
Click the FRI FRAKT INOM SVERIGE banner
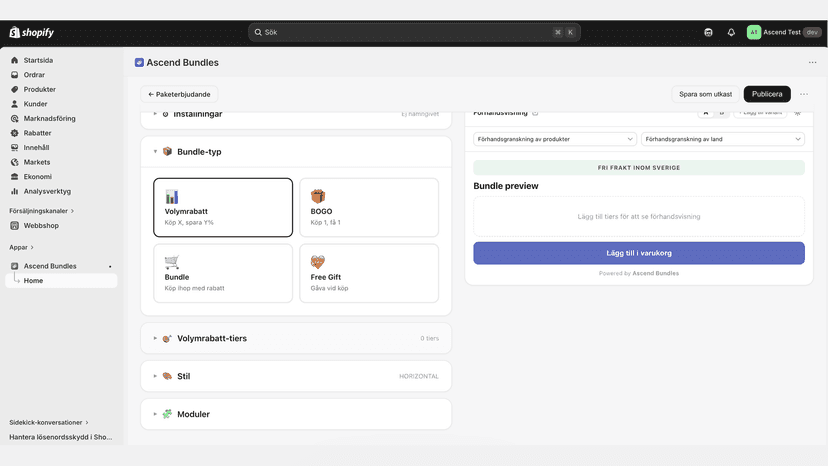[x=638, y=167]
